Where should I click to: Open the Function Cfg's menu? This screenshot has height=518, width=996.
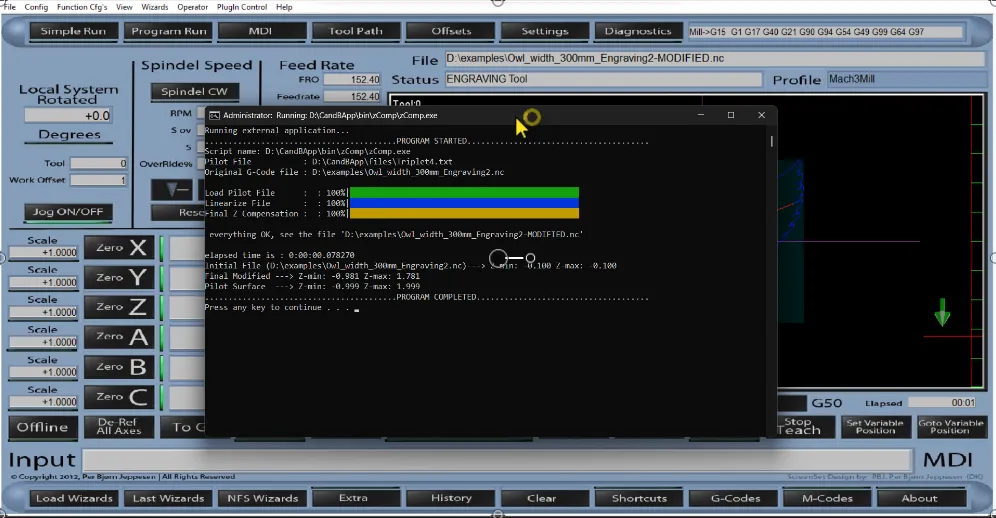[82, 7]
